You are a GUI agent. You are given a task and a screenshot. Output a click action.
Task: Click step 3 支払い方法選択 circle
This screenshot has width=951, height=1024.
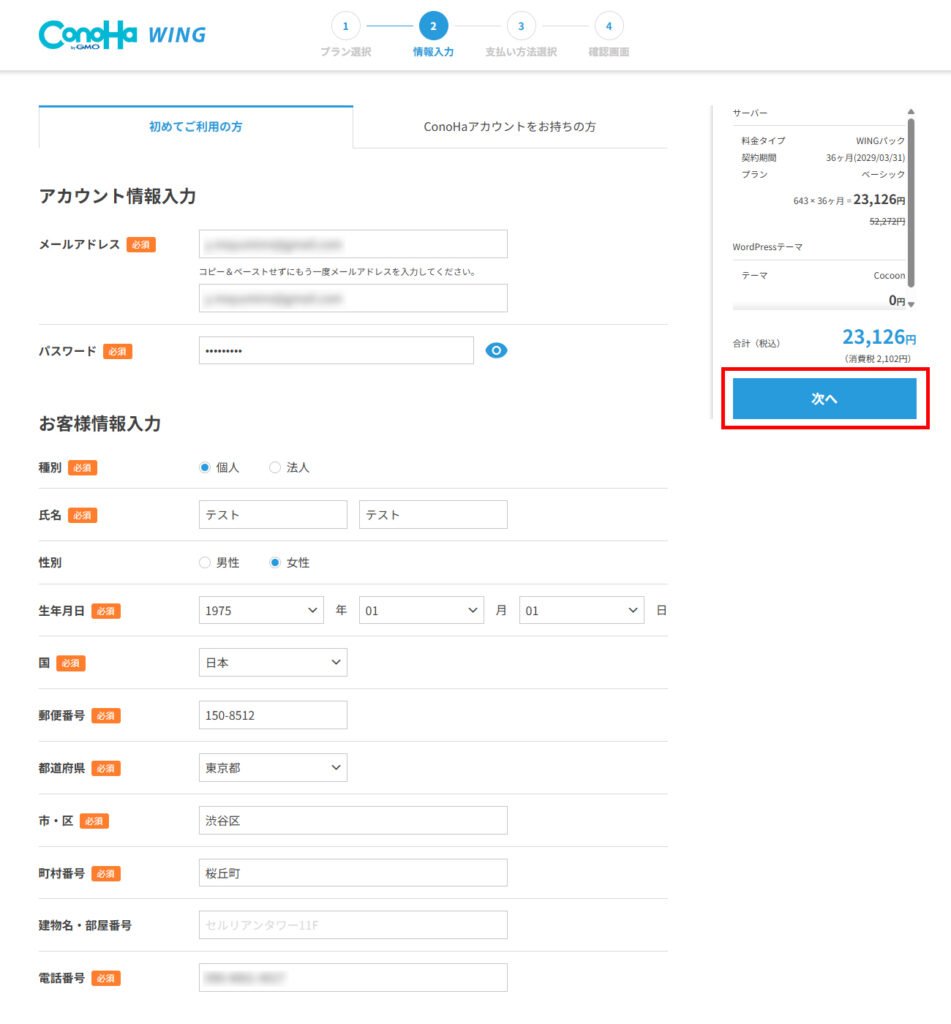(x=520, y=26)
